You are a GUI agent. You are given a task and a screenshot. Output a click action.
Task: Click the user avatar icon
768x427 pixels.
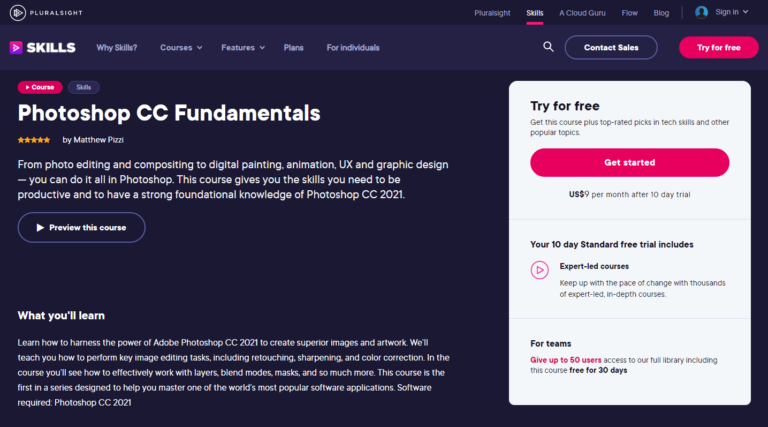[x=701, y=12]
